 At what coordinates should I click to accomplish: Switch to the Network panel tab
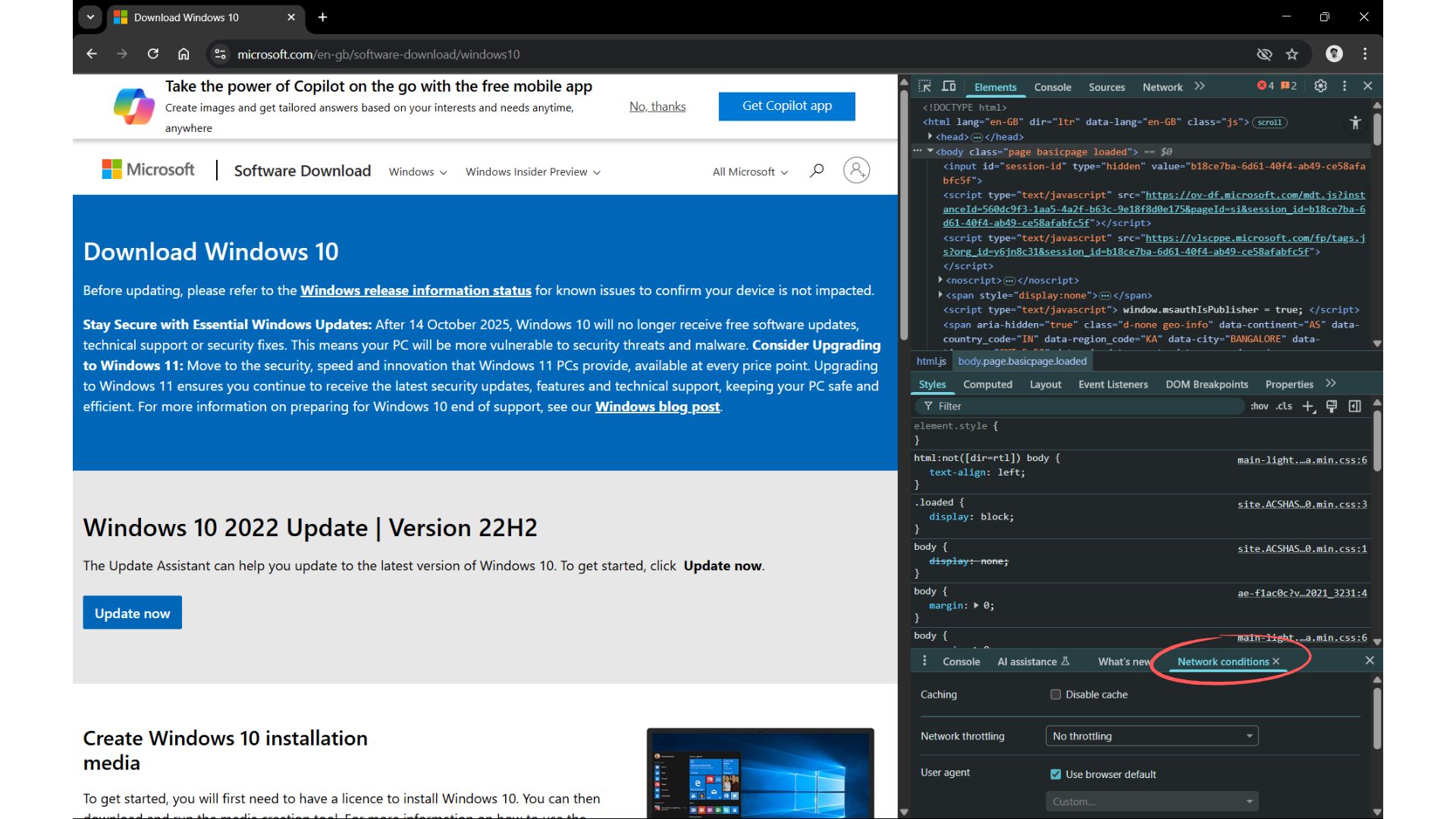coord(1163,87)
